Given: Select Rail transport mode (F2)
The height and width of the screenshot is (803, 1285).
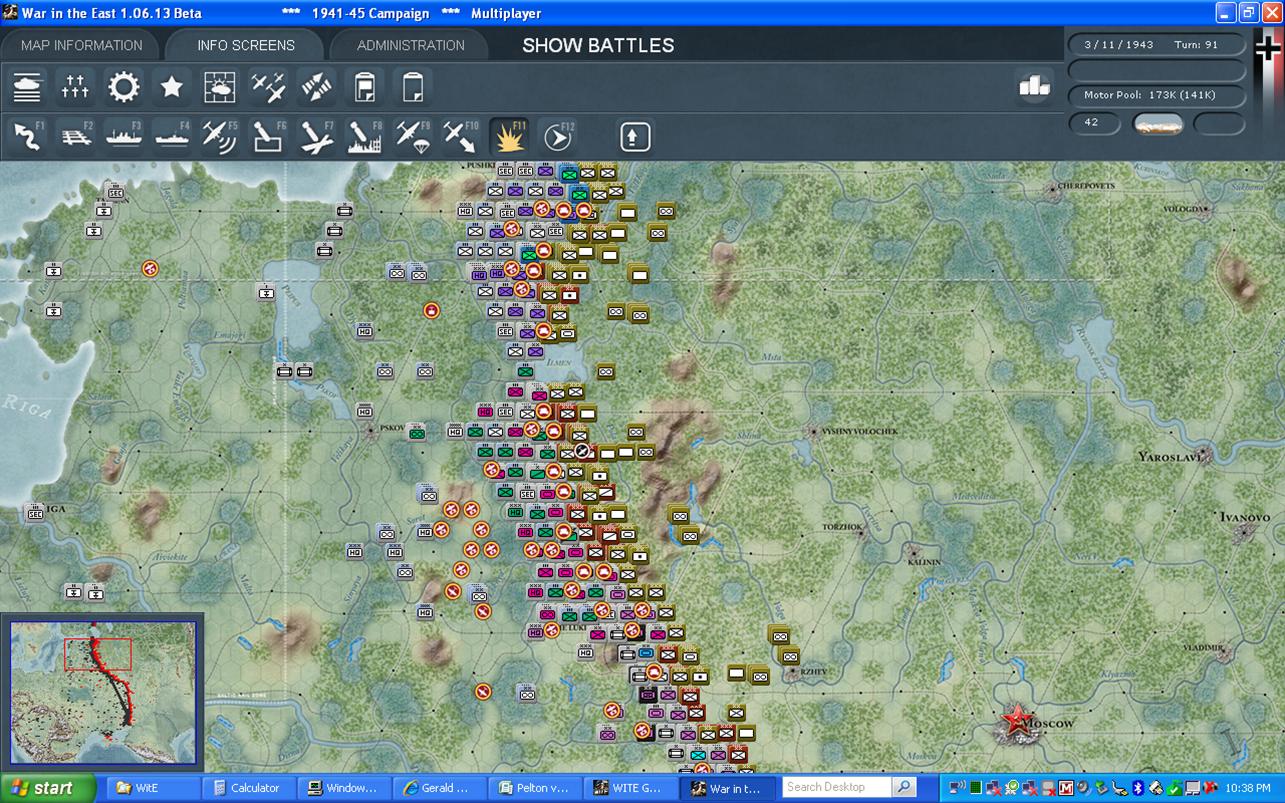Looking at the screenshot, I should (75, 136).
